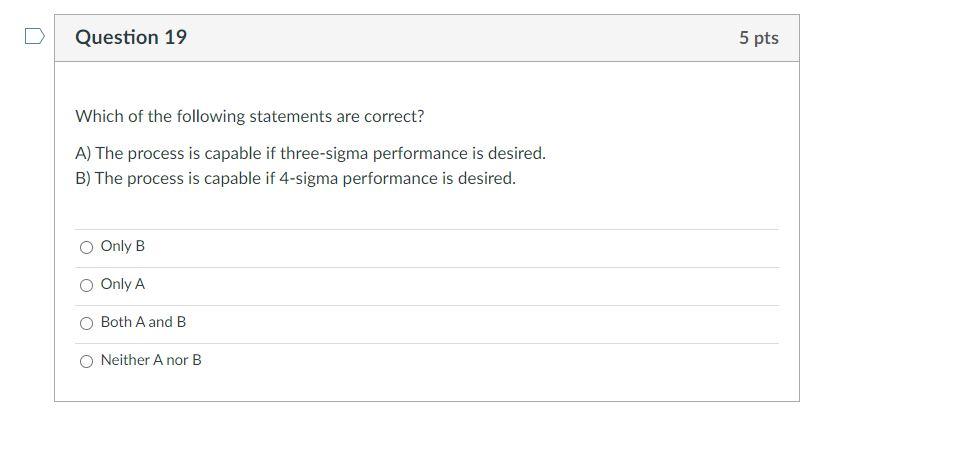Click the "B)" prefix of the second statement
954x452 pixels.
point(83,179)
